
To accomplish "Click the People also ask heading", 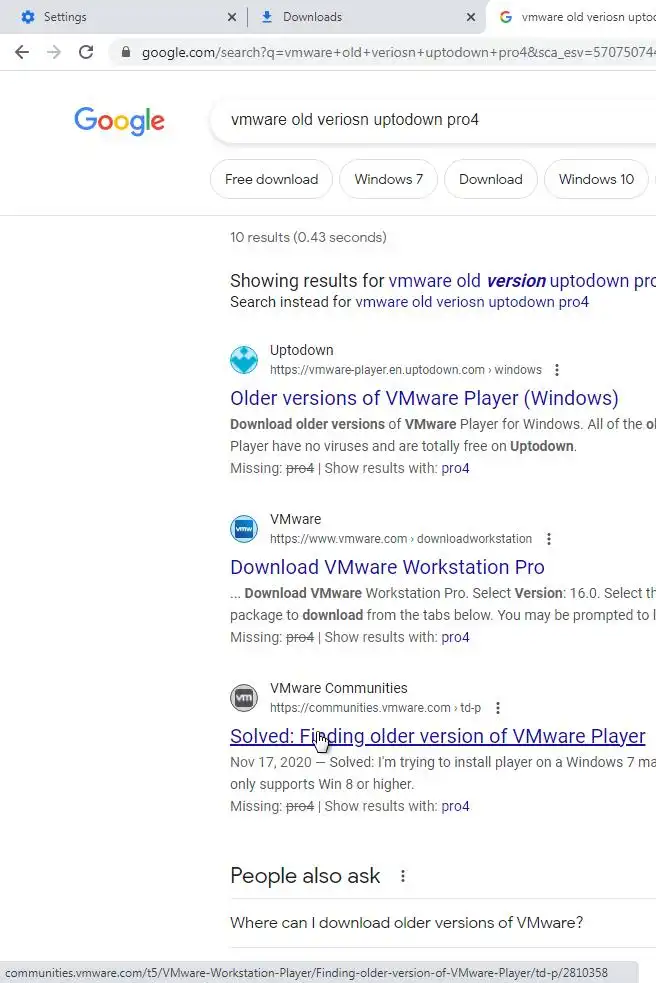I will click(x=305, y=876).
